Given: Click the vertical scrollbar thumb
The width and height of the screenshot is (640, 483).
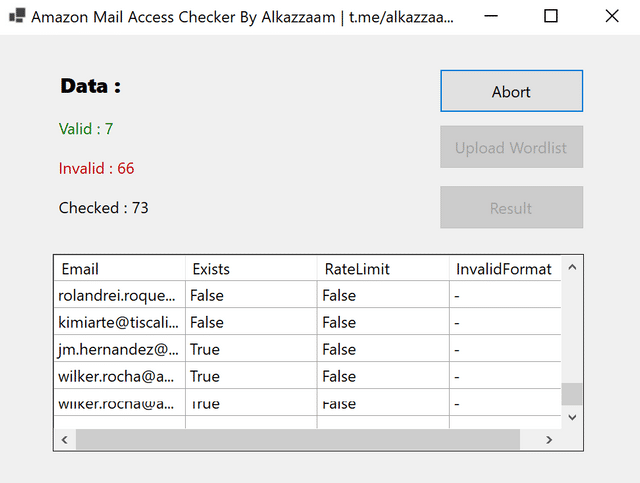Looking at the screenshot, I should (572, 393).
